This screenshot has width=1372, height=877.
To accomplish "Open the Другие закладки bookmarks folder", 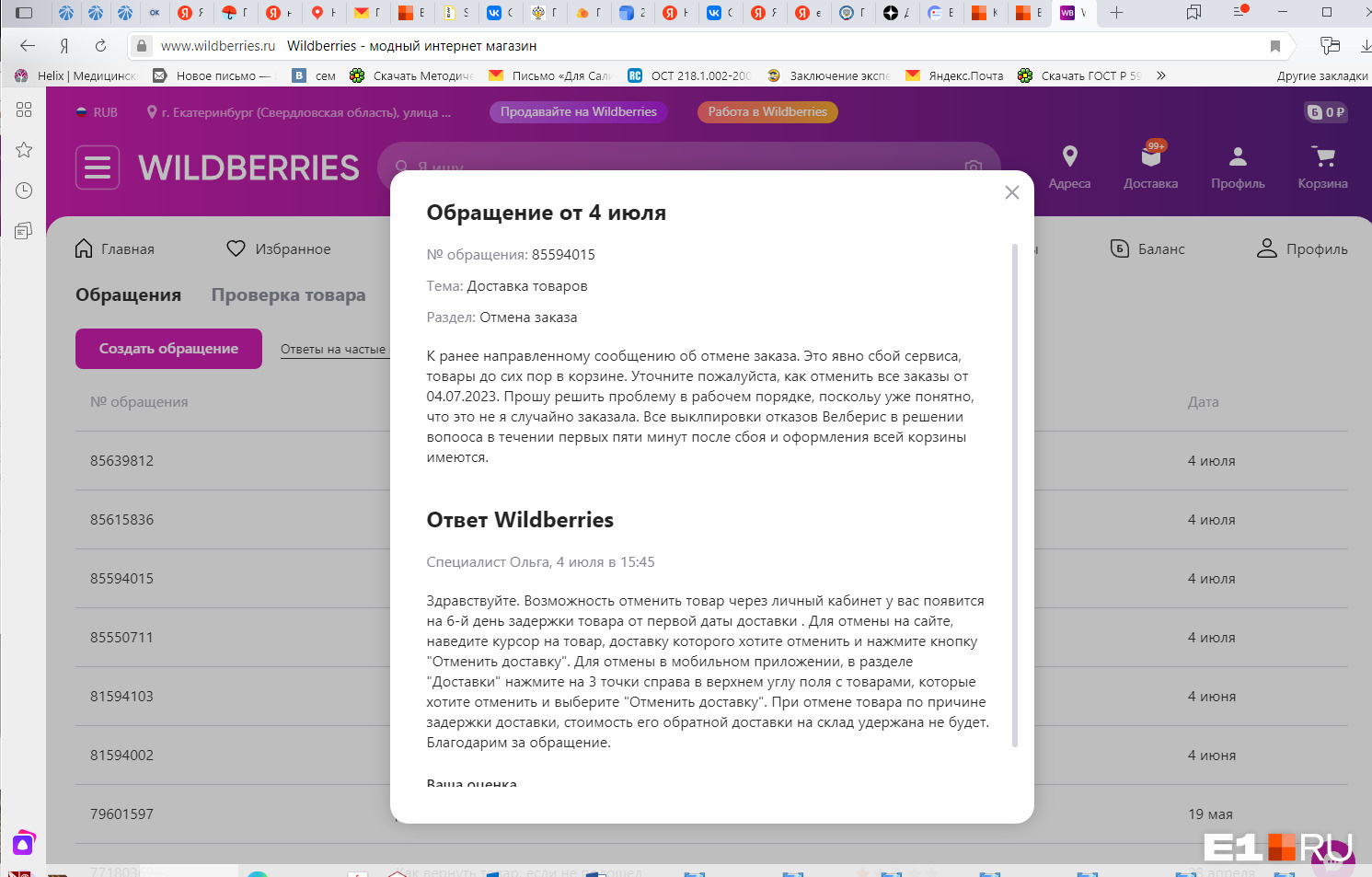I will pos(1321,75).
